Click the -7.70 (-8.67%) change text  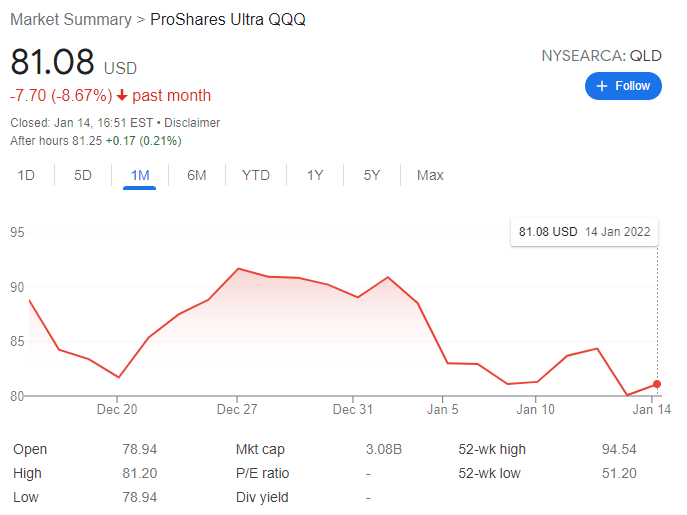coord(61,96)
